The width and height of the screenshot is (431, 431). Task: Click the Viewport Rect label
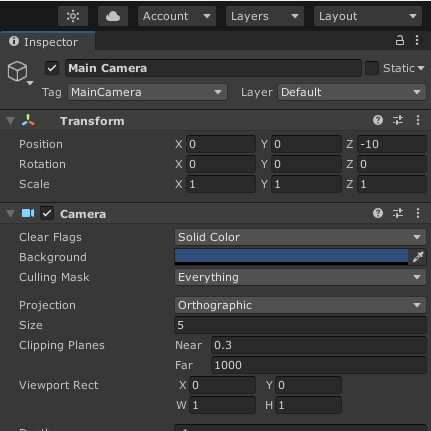59,385
